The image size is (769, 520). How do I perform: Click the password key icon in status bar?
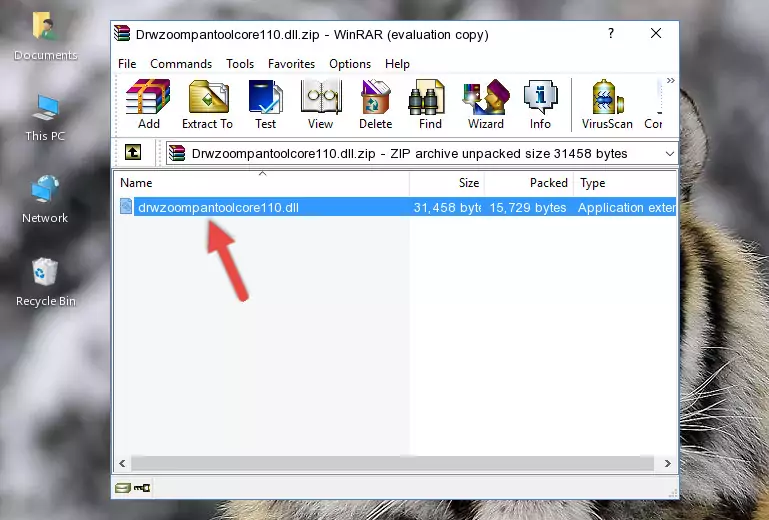pos(142,488)
